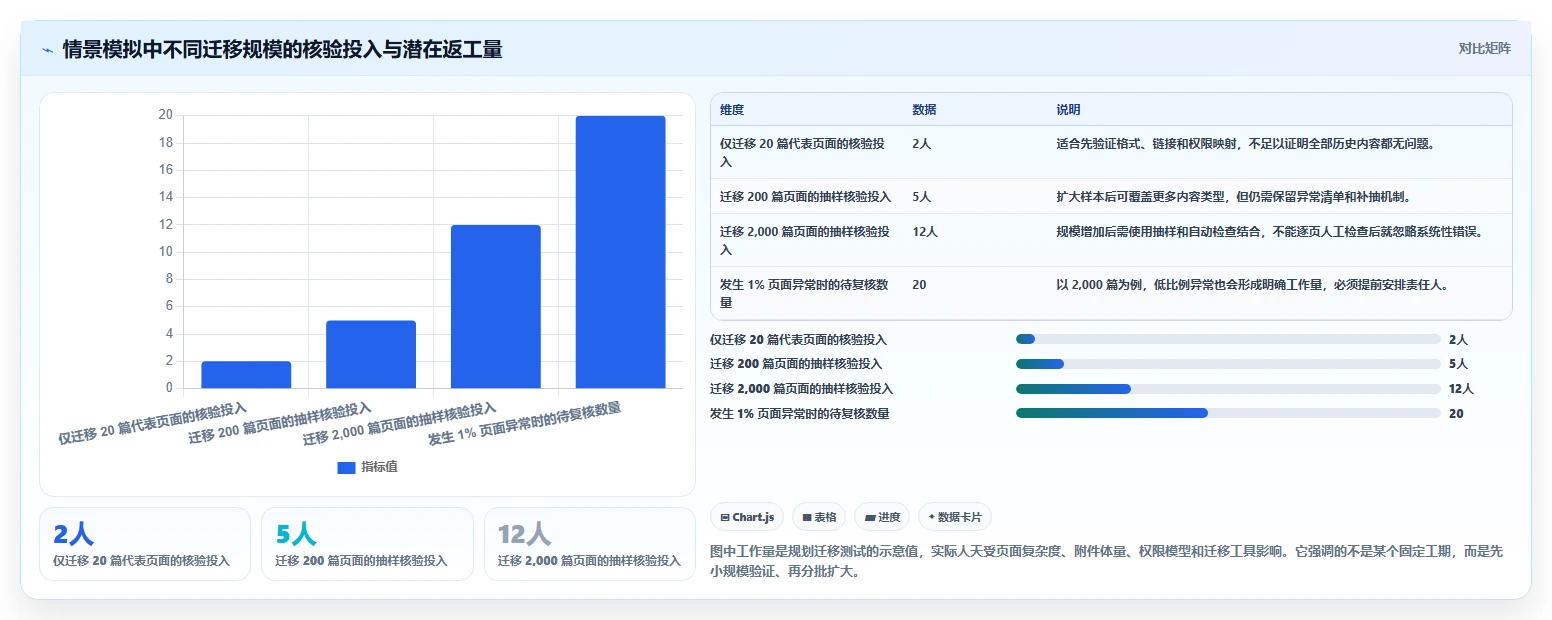
Task: Click progress label 迁移 200 篇页面的抽样核验投入
Action: (796, 364)
